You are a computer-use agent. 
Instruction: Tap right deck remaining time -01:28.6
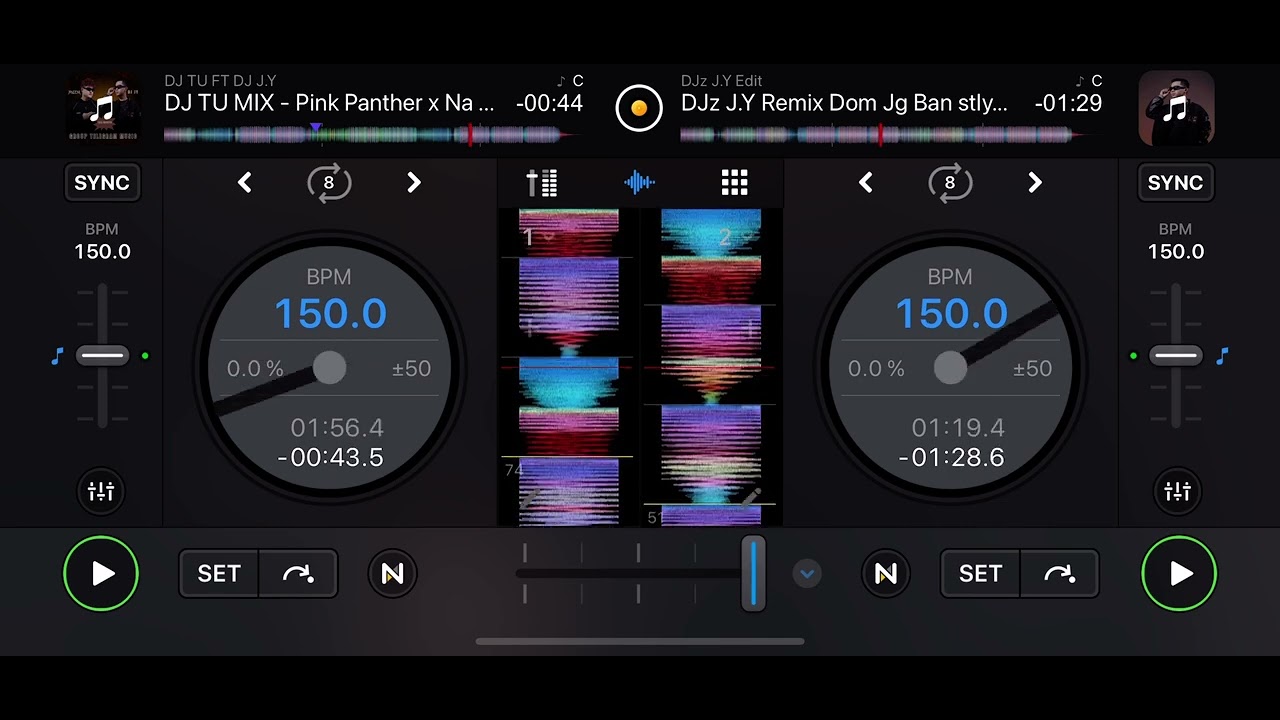pyautogui.click(x=951, y=457)
